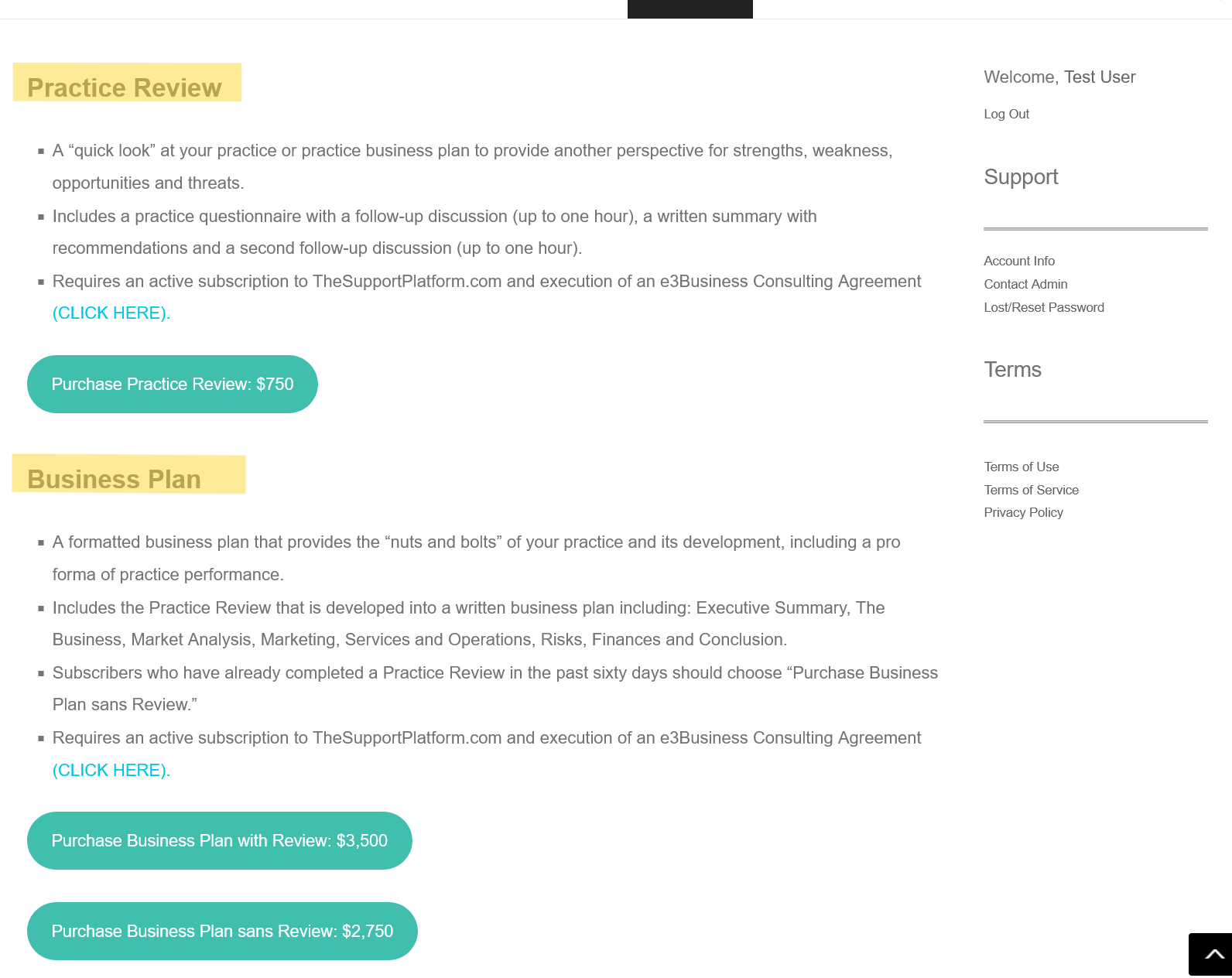Screen dimensions: 1232x978
Task: Open CLICK HERE link under Business Plan
Action: click(x=111, y=771)
